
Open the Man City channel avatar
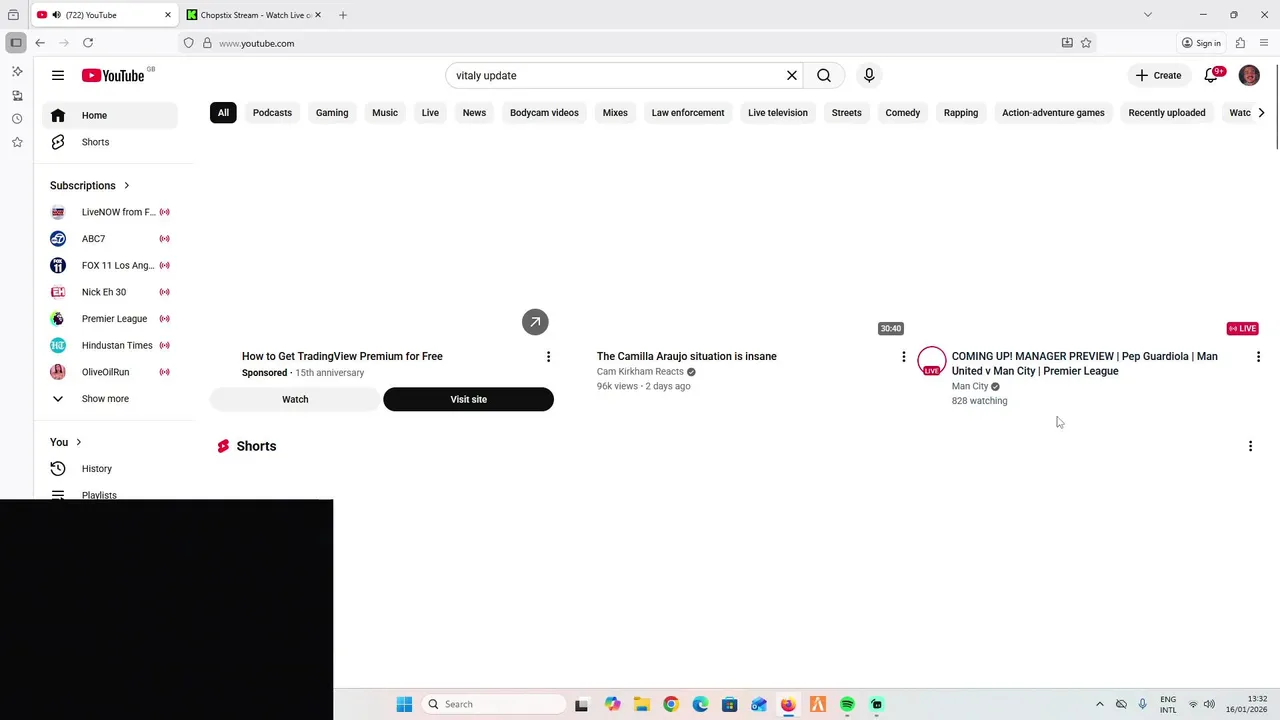pos(932,361)
